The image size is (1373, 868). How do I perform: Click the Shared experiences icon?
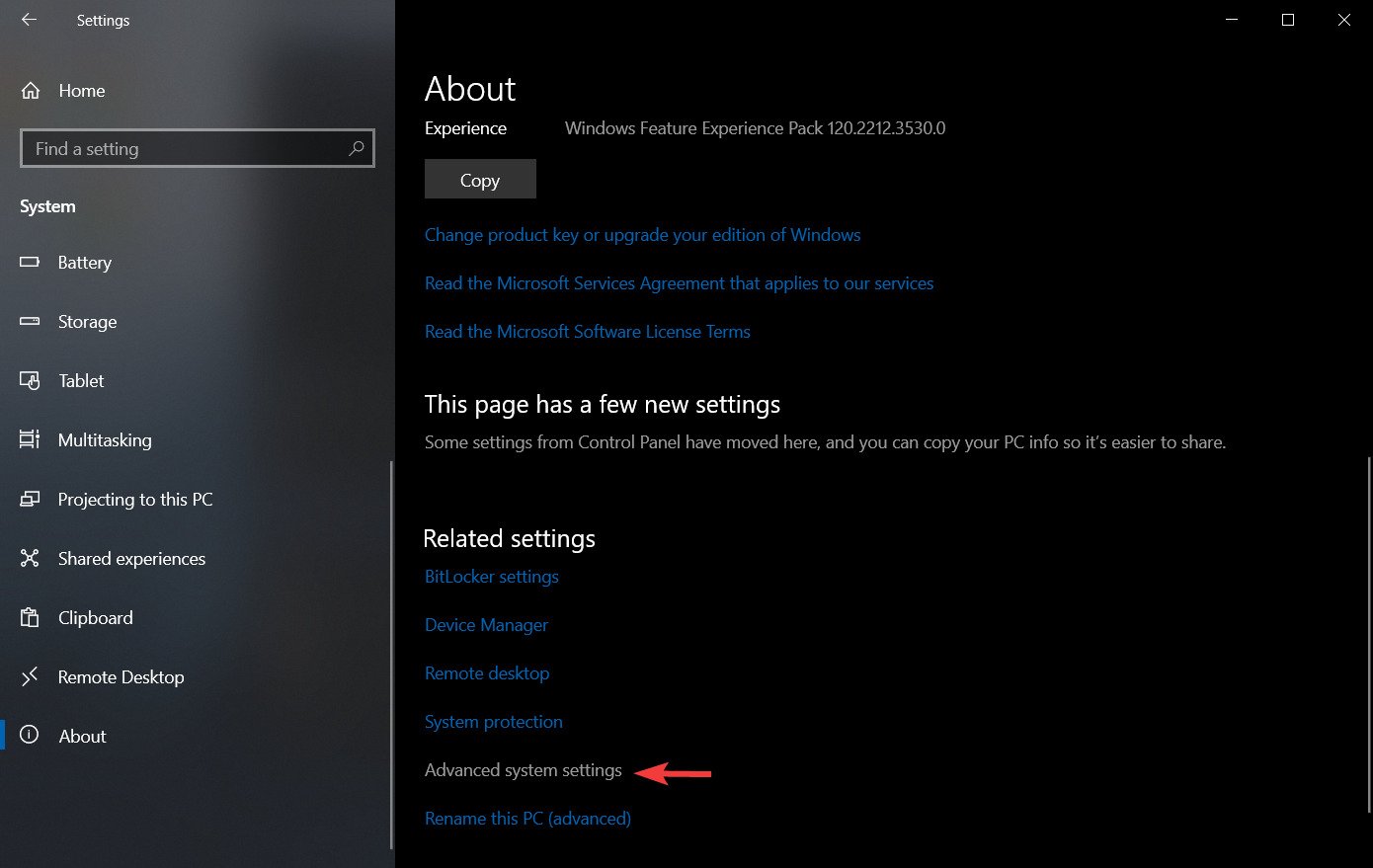(30, 559)
